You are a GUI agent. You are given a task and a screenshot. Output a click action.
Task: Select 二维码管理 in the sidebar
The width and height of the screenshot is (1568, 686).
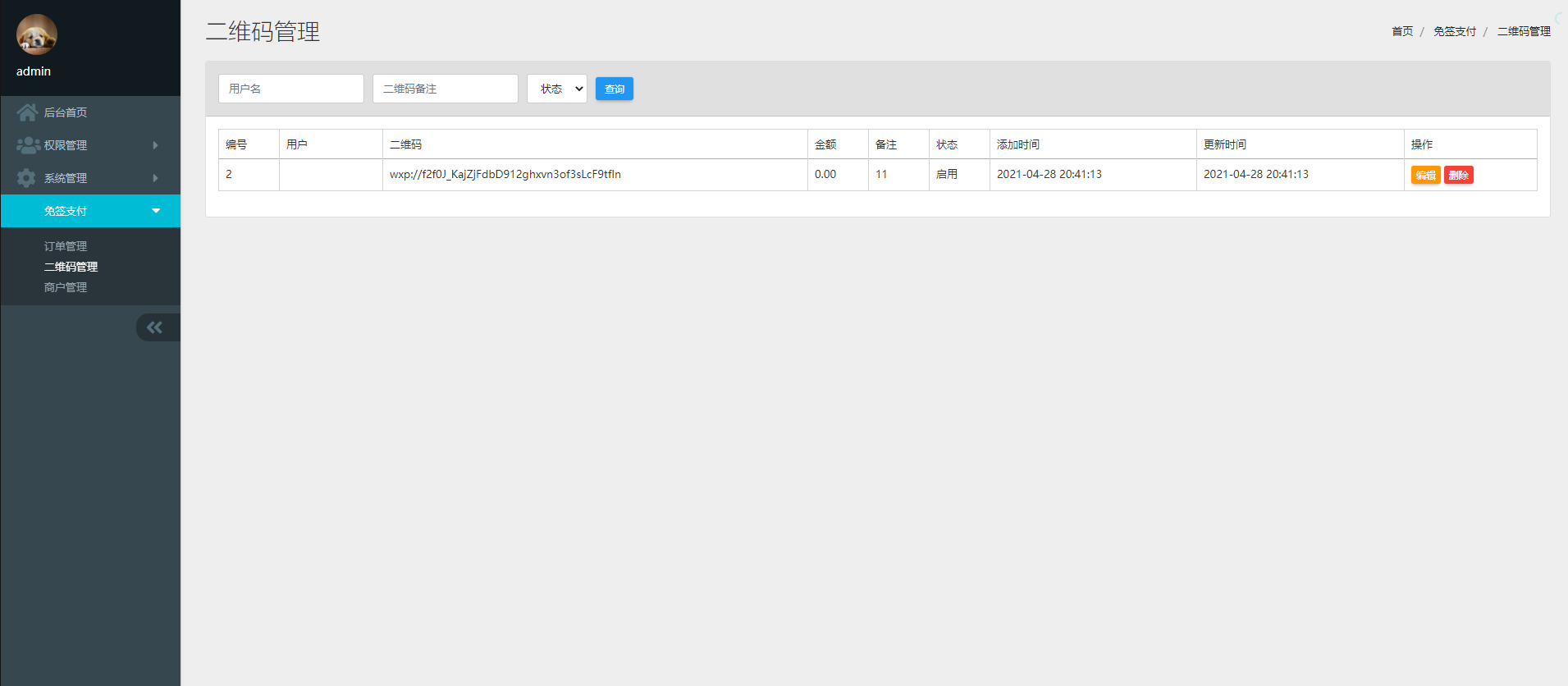point(71,267)
